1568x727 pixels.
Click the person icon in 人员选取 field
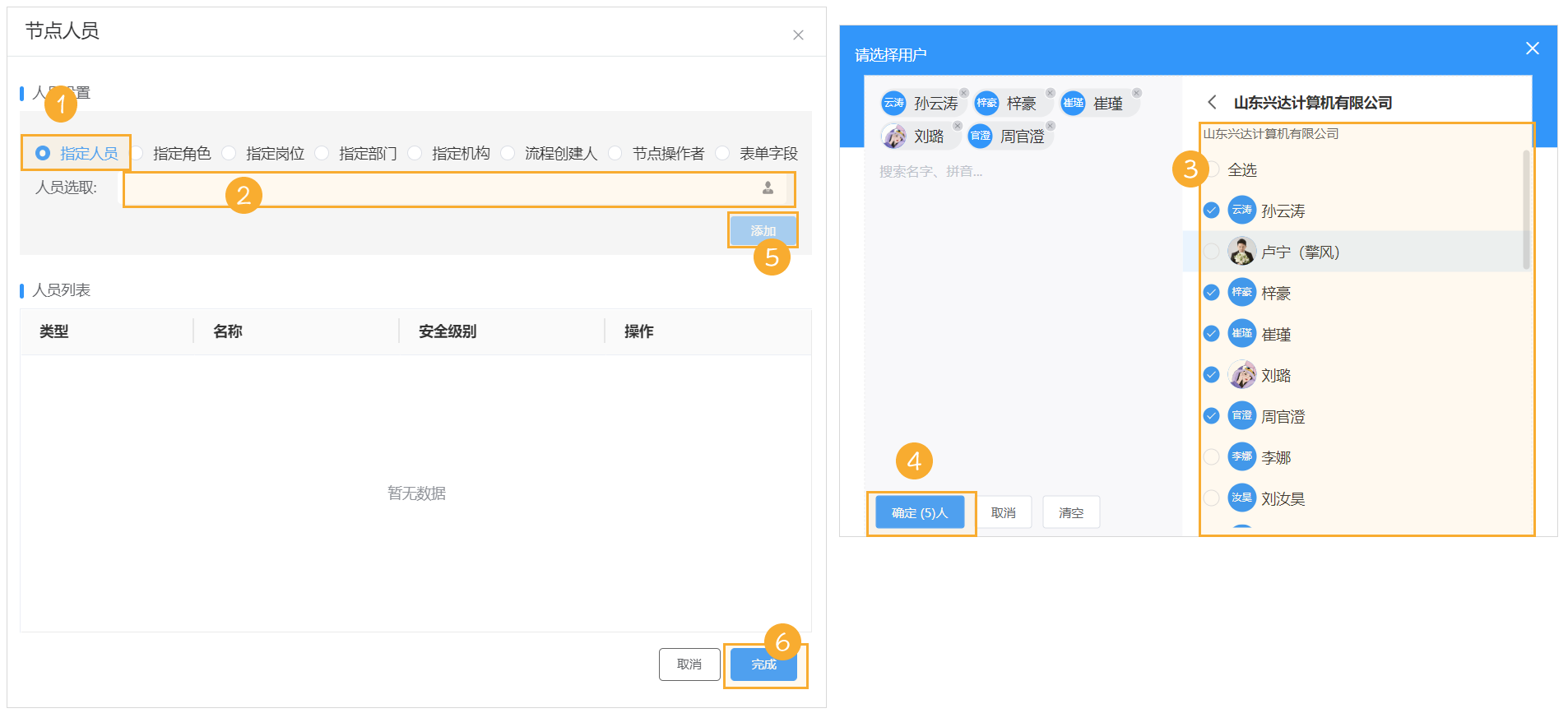pyautogui.click(x=768, y=188)
